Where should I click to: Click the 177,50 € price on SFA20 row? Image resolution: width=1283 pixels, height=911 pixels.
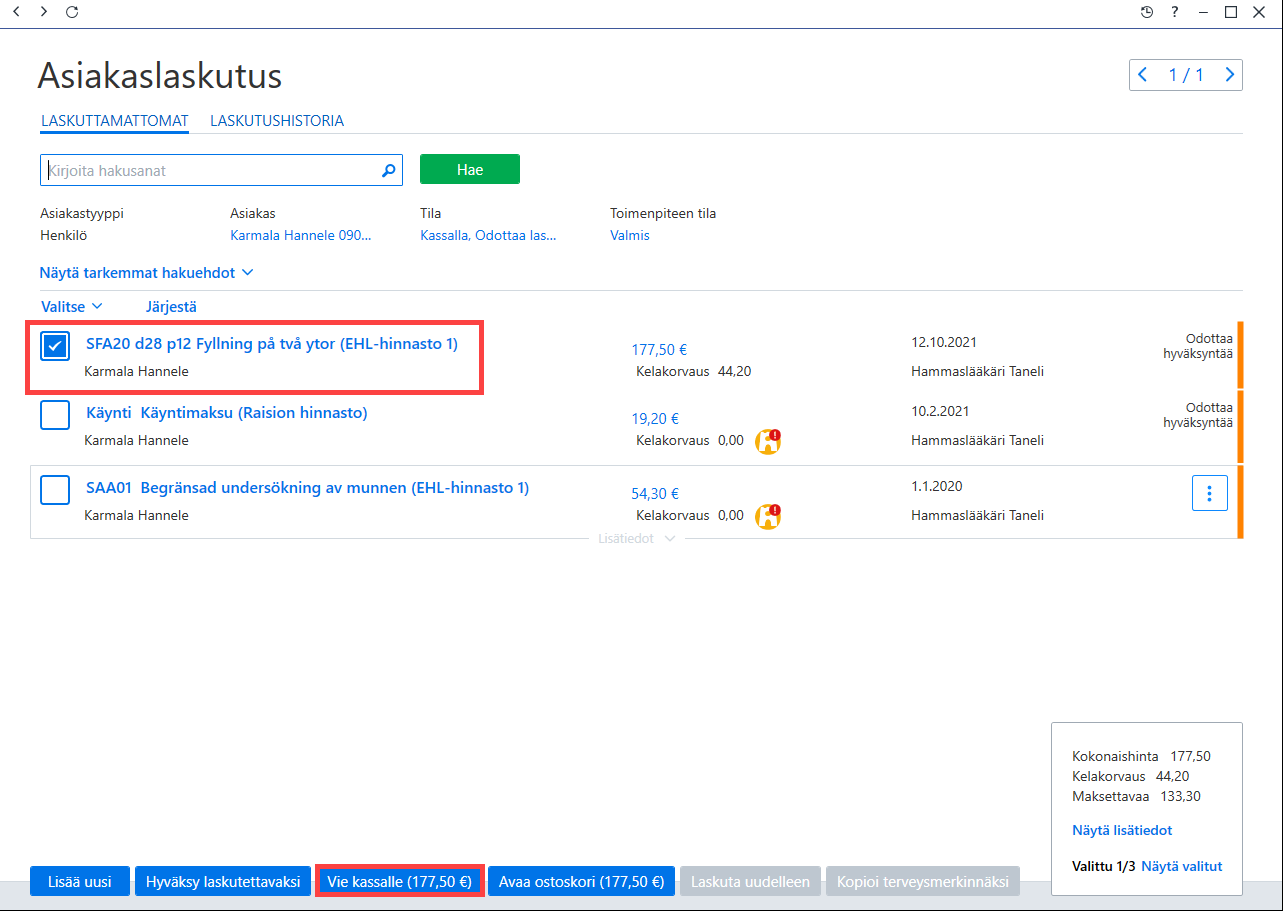pos(659,350)
